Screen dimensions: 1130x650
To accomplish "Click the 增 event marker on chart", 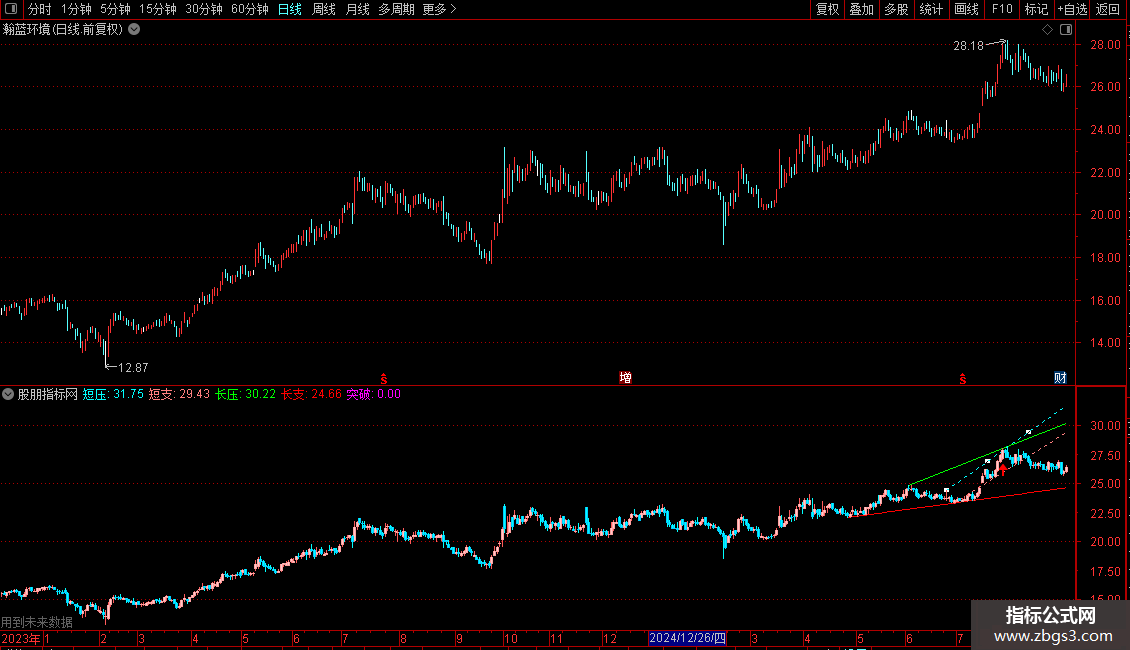I will [626, 378].
